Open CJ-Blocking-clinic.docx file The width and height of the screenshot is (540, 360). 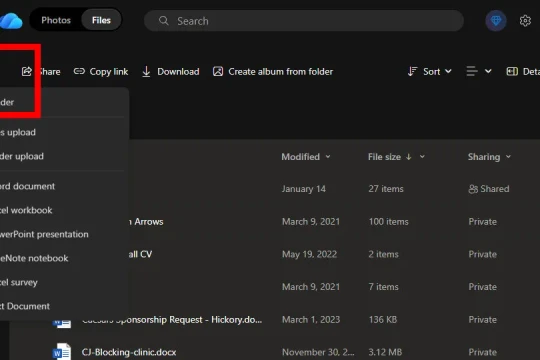point(129,352)
